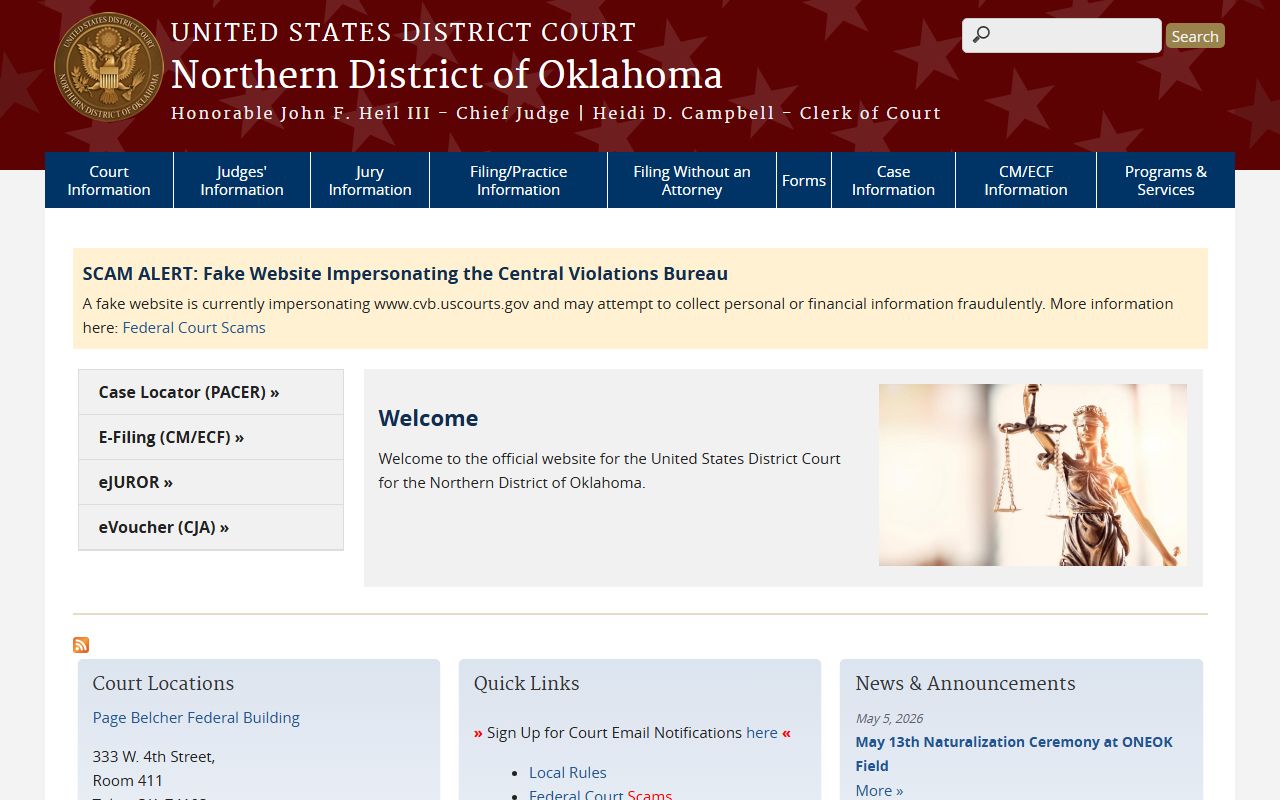Open Filing/Practice Information menu
Image resolution: width=1280 pixels, height=800 pixels.
click(518, 180)
